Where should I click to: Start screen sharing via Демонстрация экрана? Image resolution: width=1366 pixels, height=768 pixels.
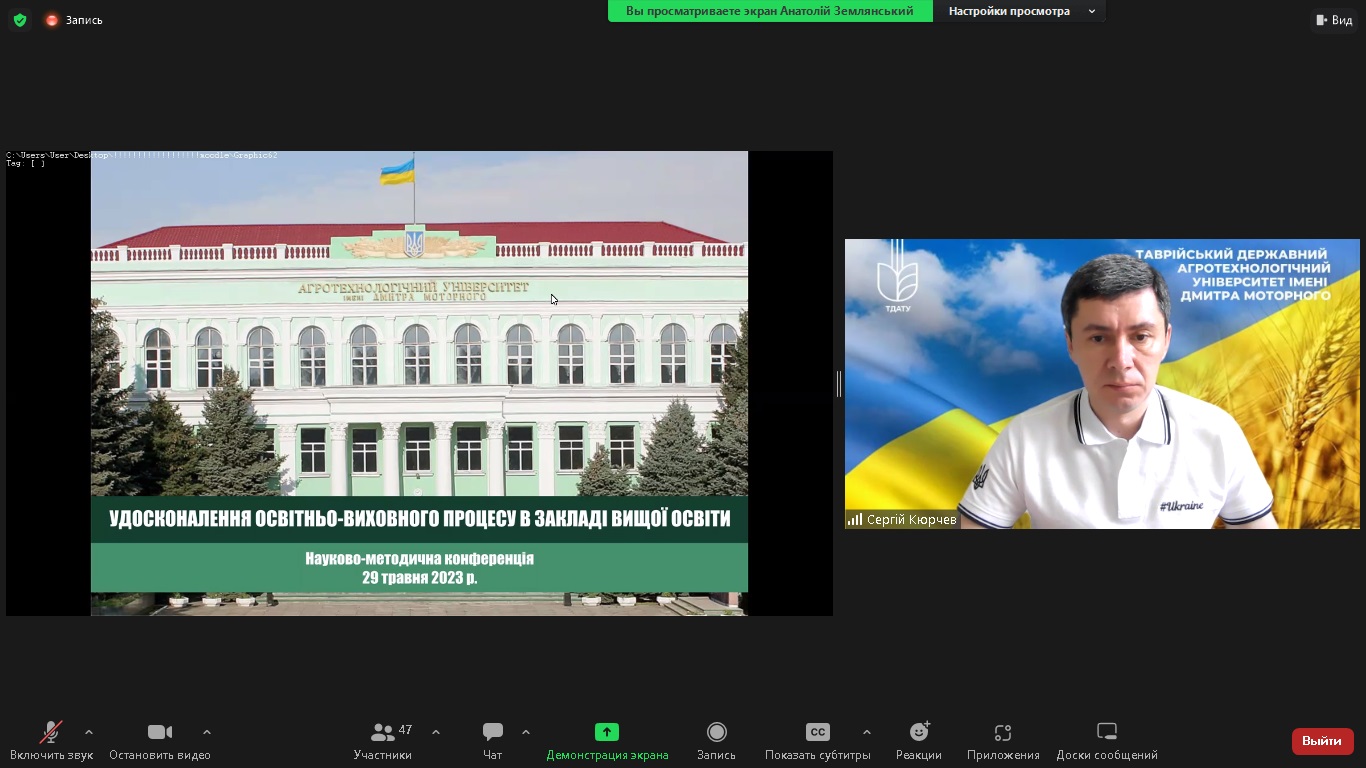(607, 741)
